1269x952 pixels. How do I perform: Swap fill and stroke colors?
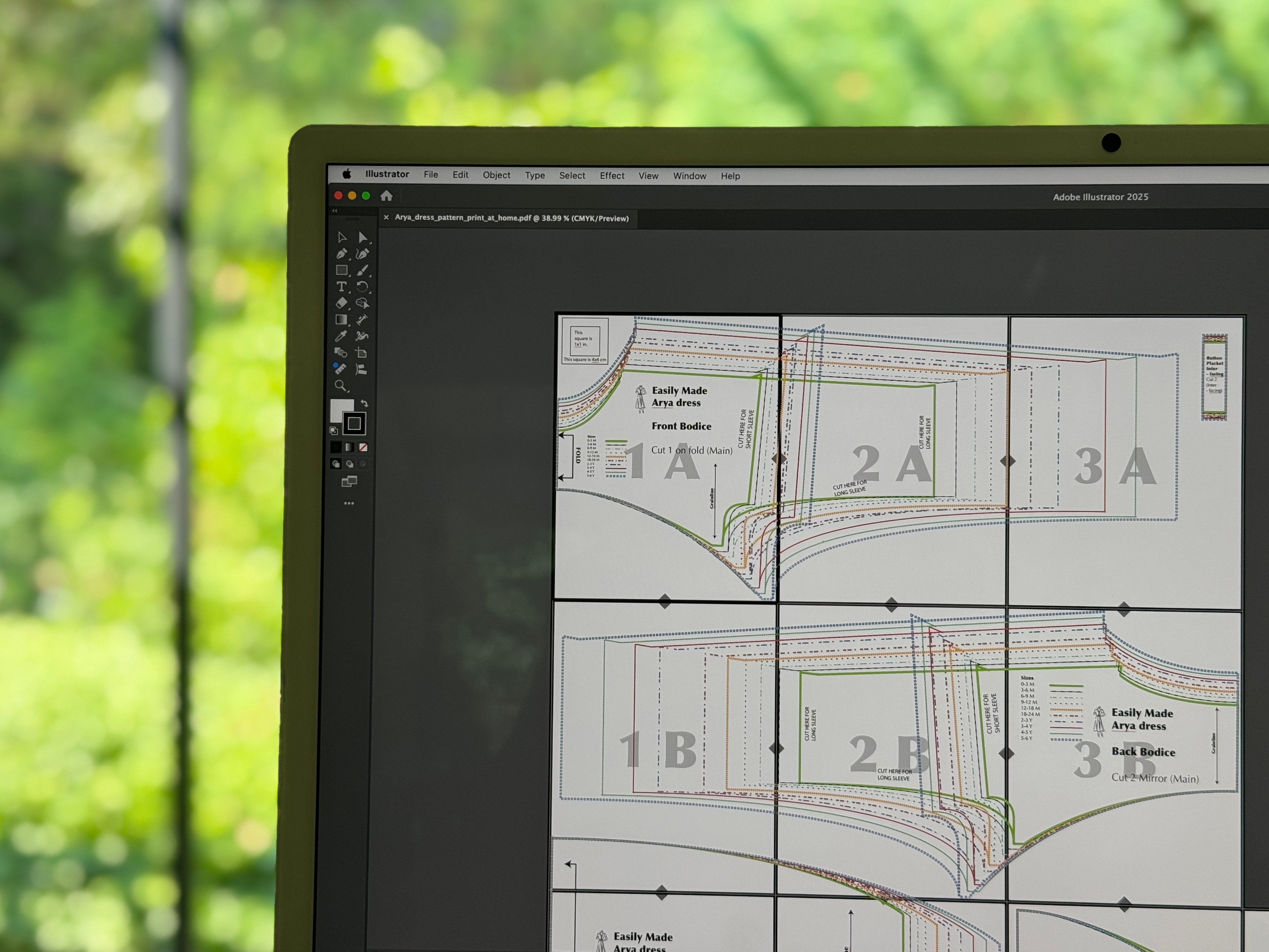point(364,404)
